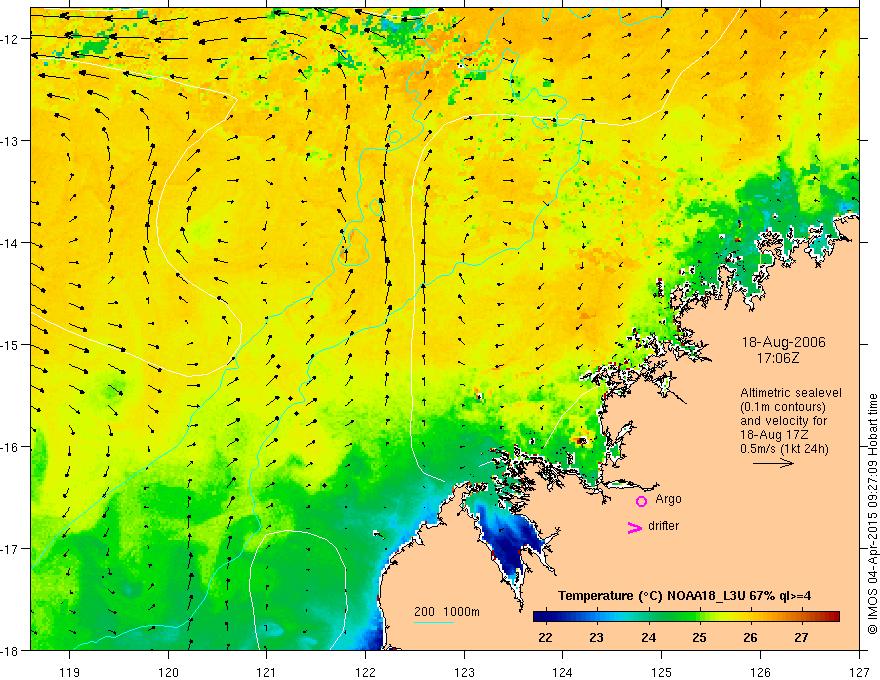
Task: Click the '0.5m/s (1kt 24h)' text
Action: tap(784, 449)
